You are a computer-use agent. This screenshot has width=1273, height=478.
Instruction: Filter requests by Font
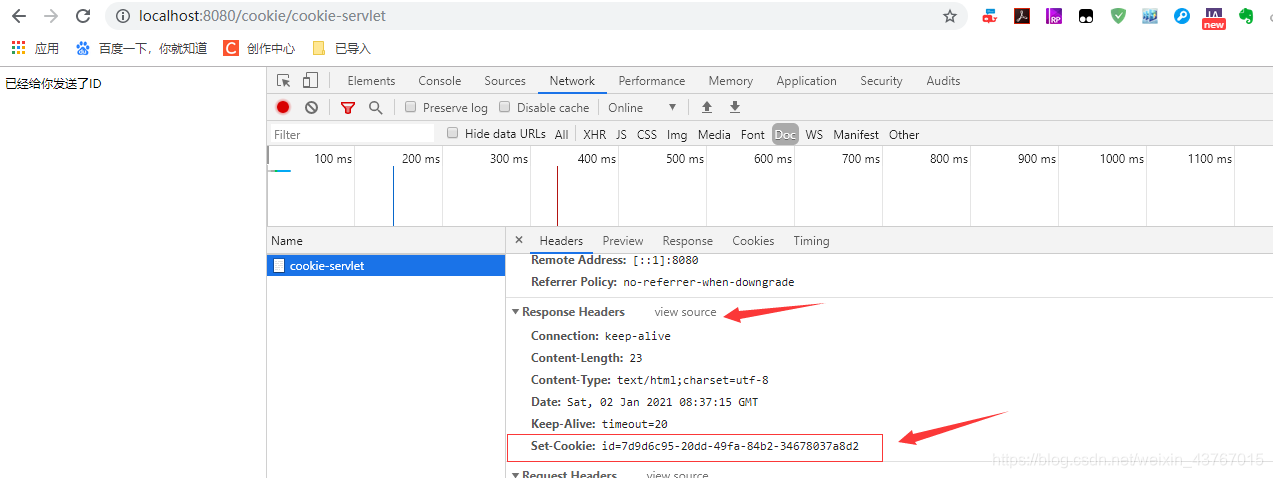point(752,134)
